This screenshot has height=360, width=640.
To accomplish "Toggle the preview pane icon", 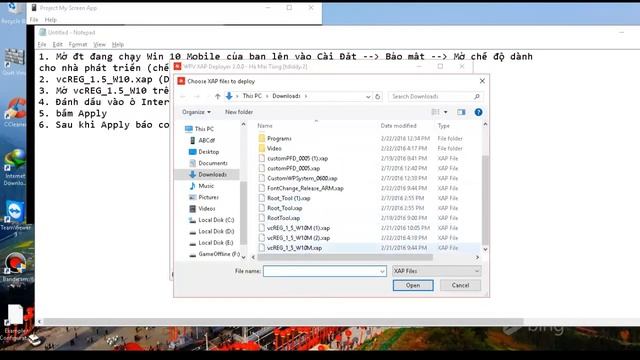I will coord(461,112).
